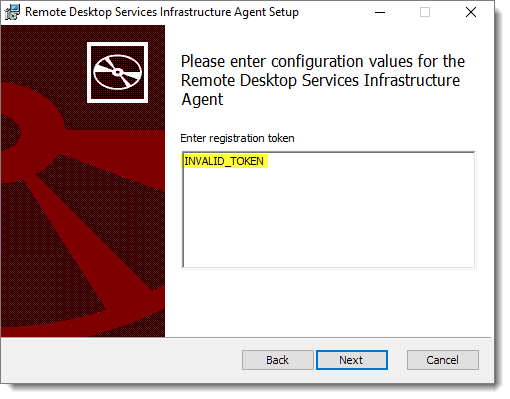Click the 'Please enter configuration values' heading
This screenshot has height=399, width=510.
coord(323,80)
